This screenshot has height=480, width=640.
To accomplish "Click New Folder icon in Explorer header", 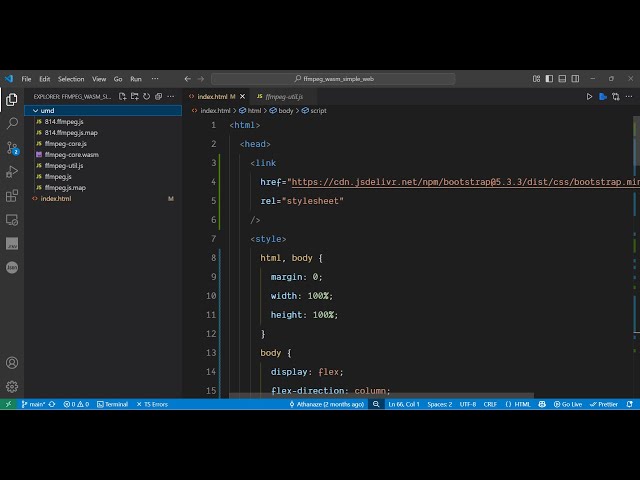I will 134,96.
